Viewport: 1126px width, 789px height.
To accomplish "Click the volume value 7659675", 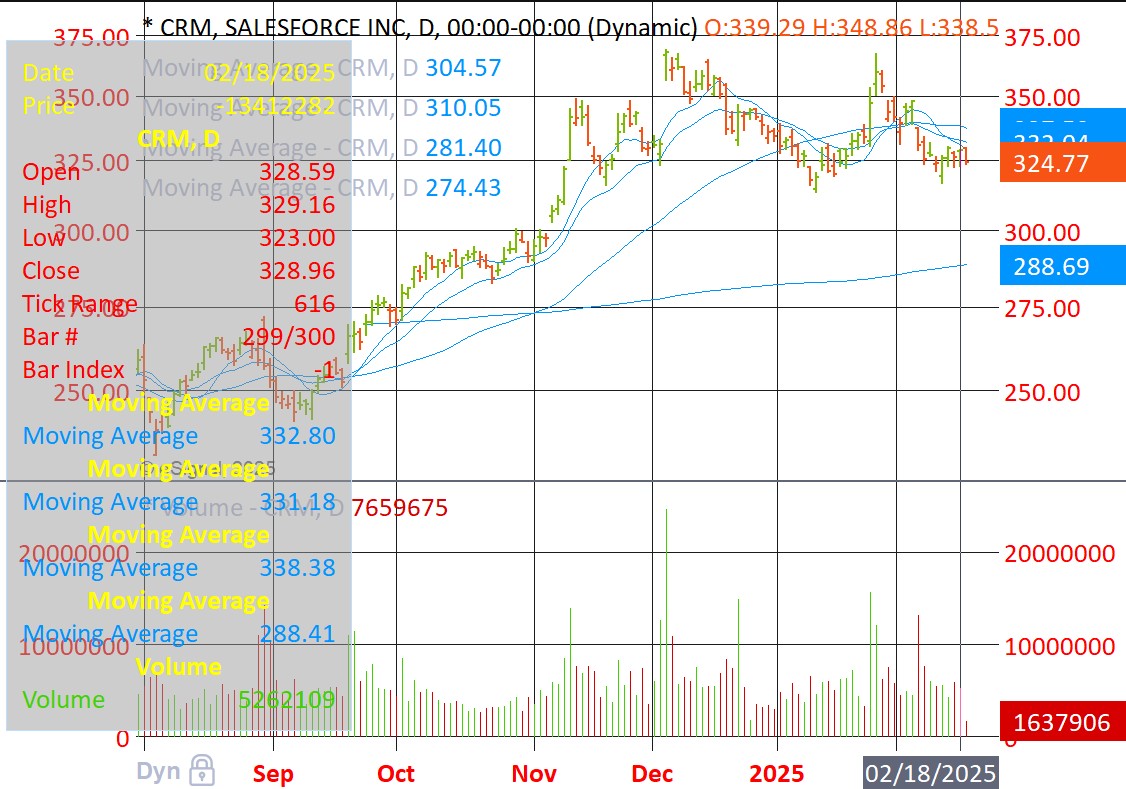I will click(399, 508).
